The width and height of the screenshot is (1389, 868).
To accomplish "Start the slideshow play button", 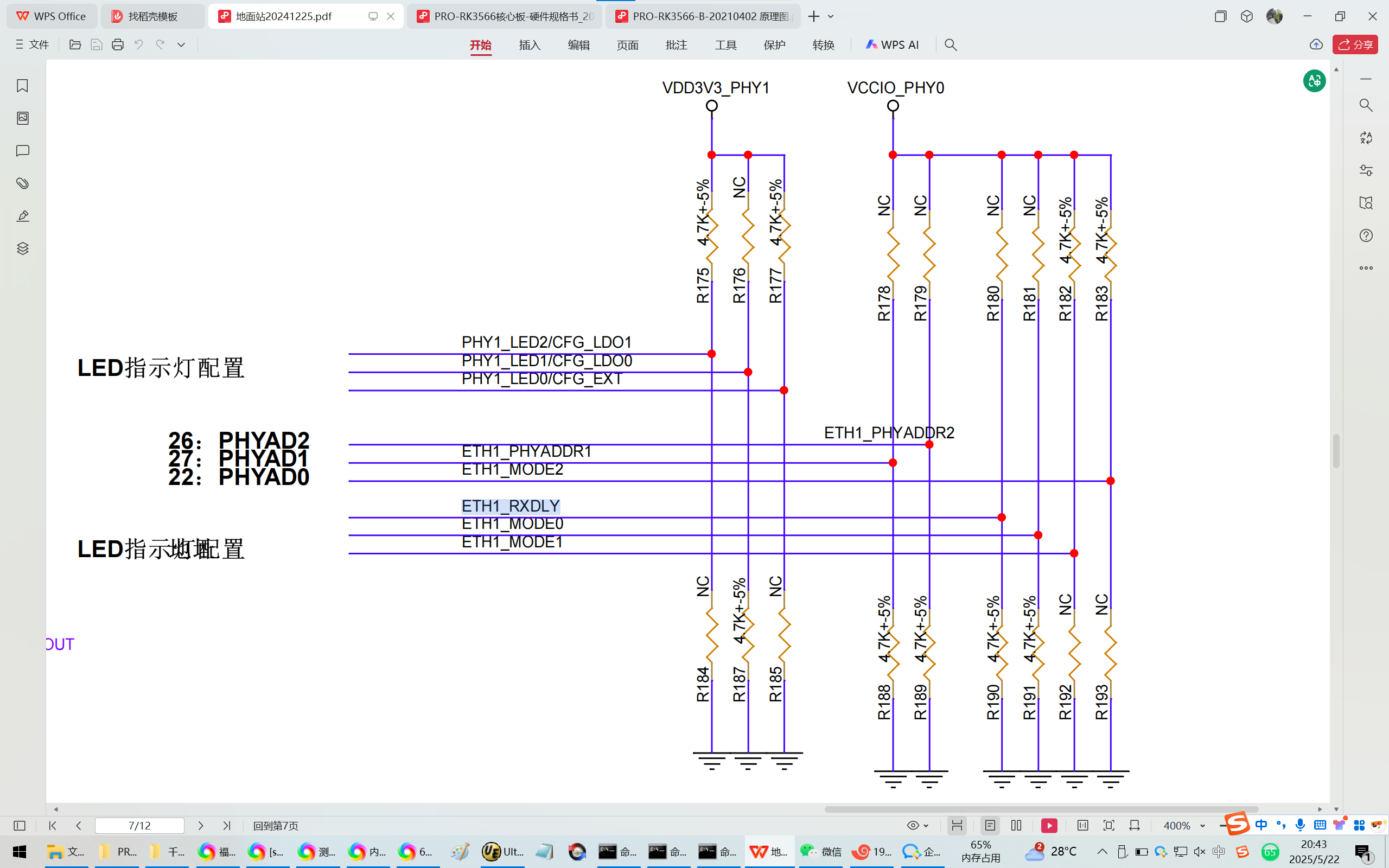I will 1049,826.
